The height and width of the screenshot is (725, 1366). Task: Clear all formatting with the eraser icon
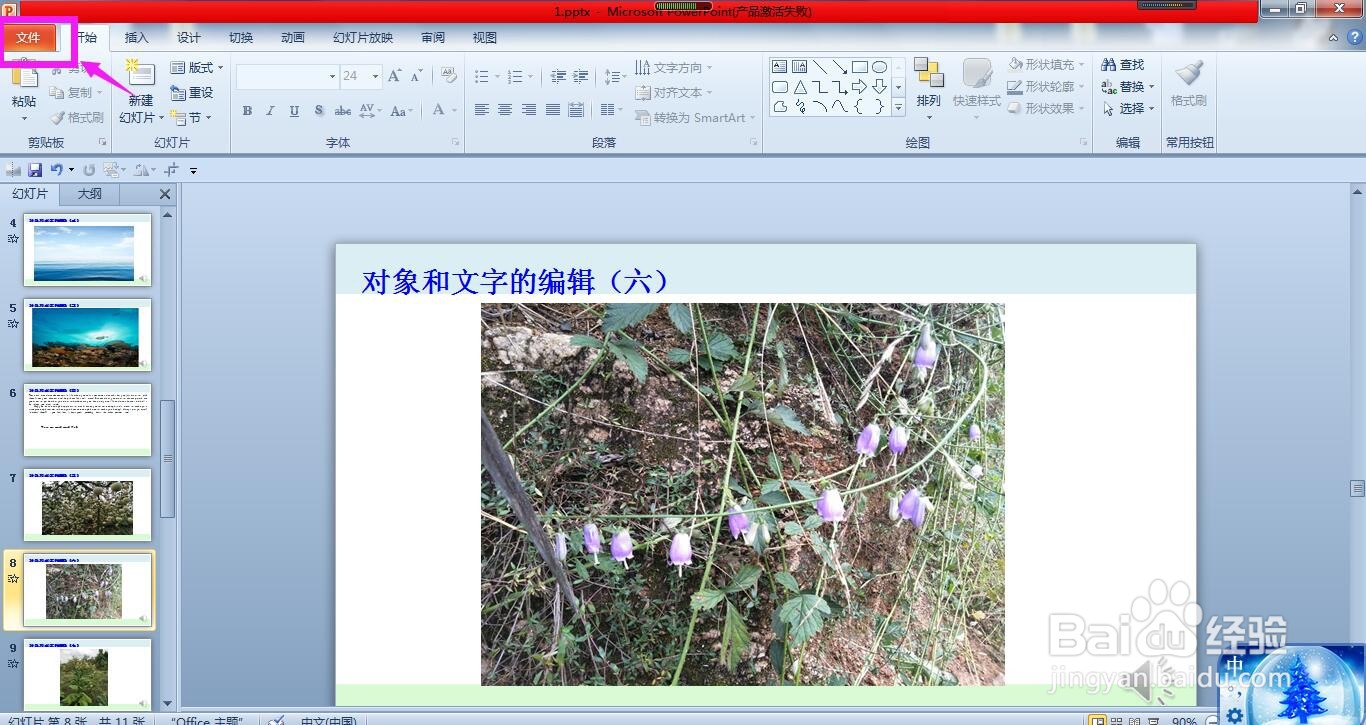449,76
